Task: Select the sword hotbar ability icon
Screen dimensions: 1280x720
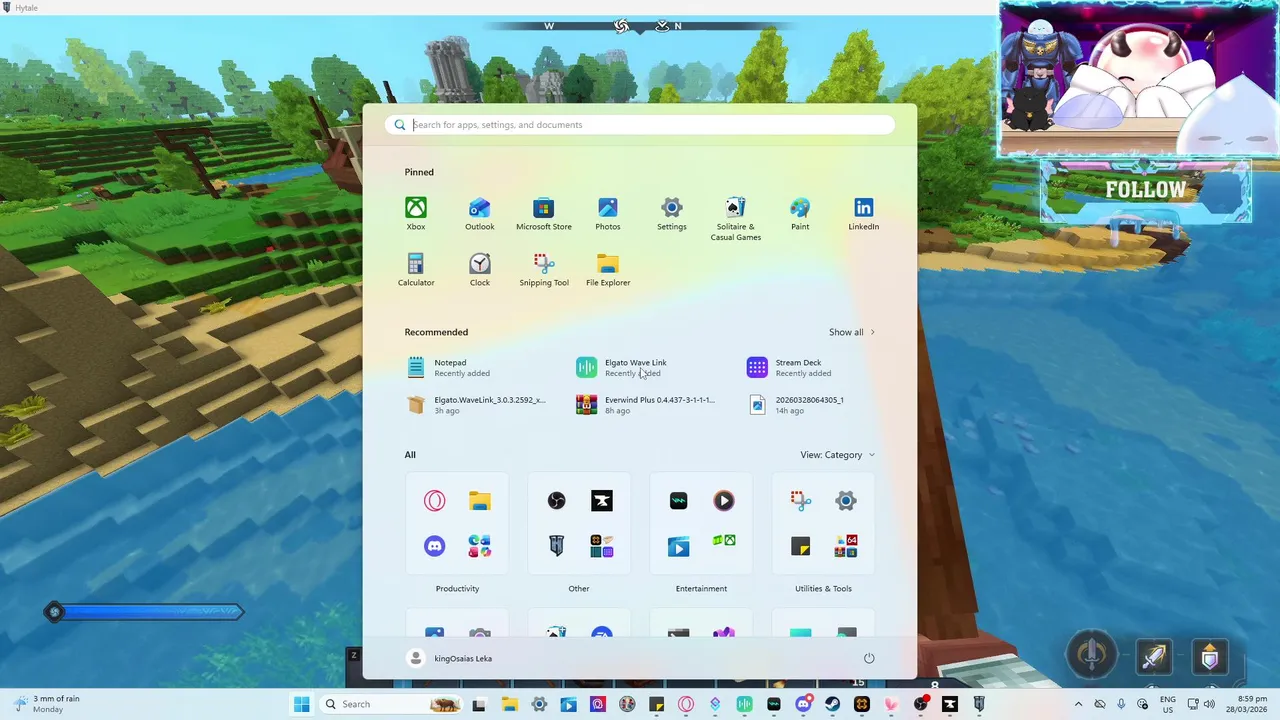Action: point(1153,657)
